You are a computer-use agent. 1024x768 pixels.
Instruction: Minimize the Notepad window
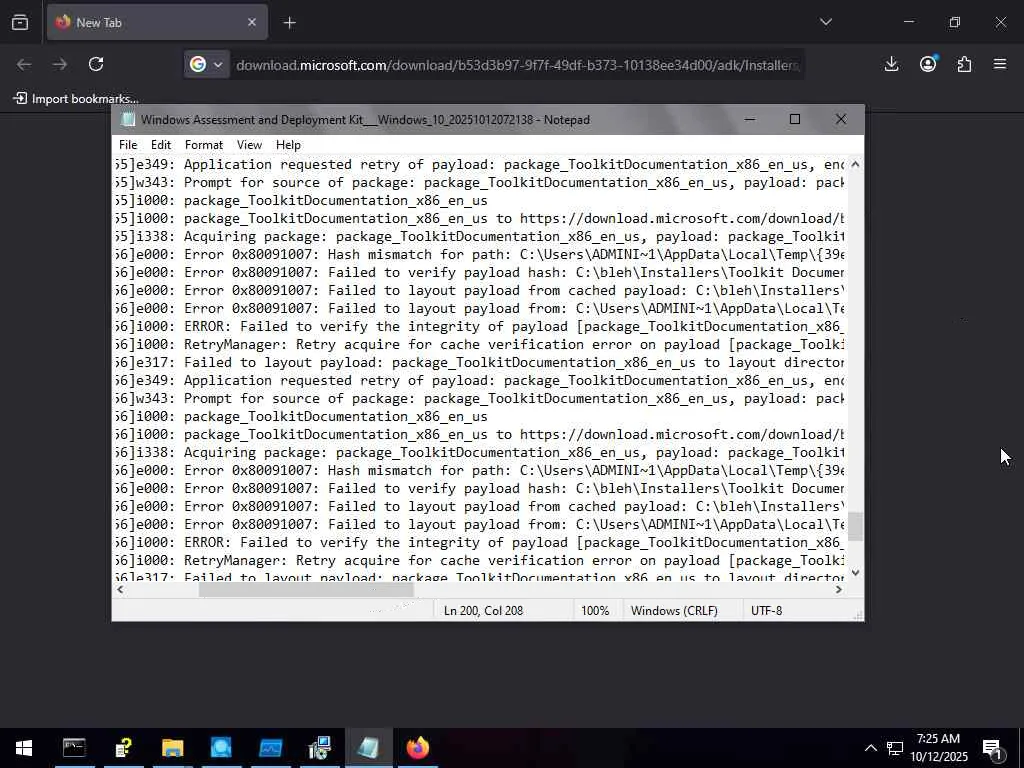pyautogui.click(x=750, y=120)
